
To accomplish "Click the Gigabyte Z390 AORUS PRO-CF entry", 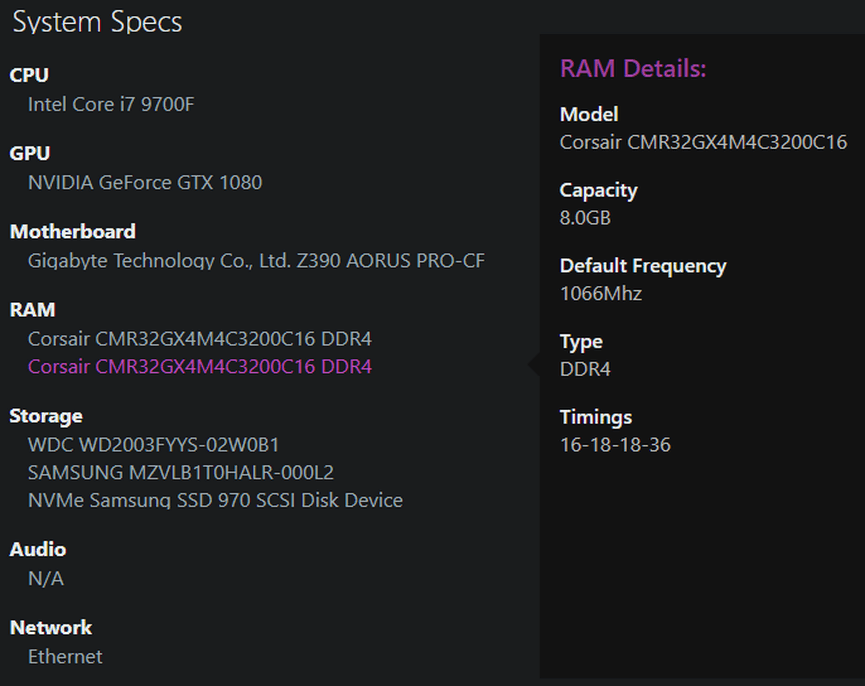I will (x=257, y=260).
